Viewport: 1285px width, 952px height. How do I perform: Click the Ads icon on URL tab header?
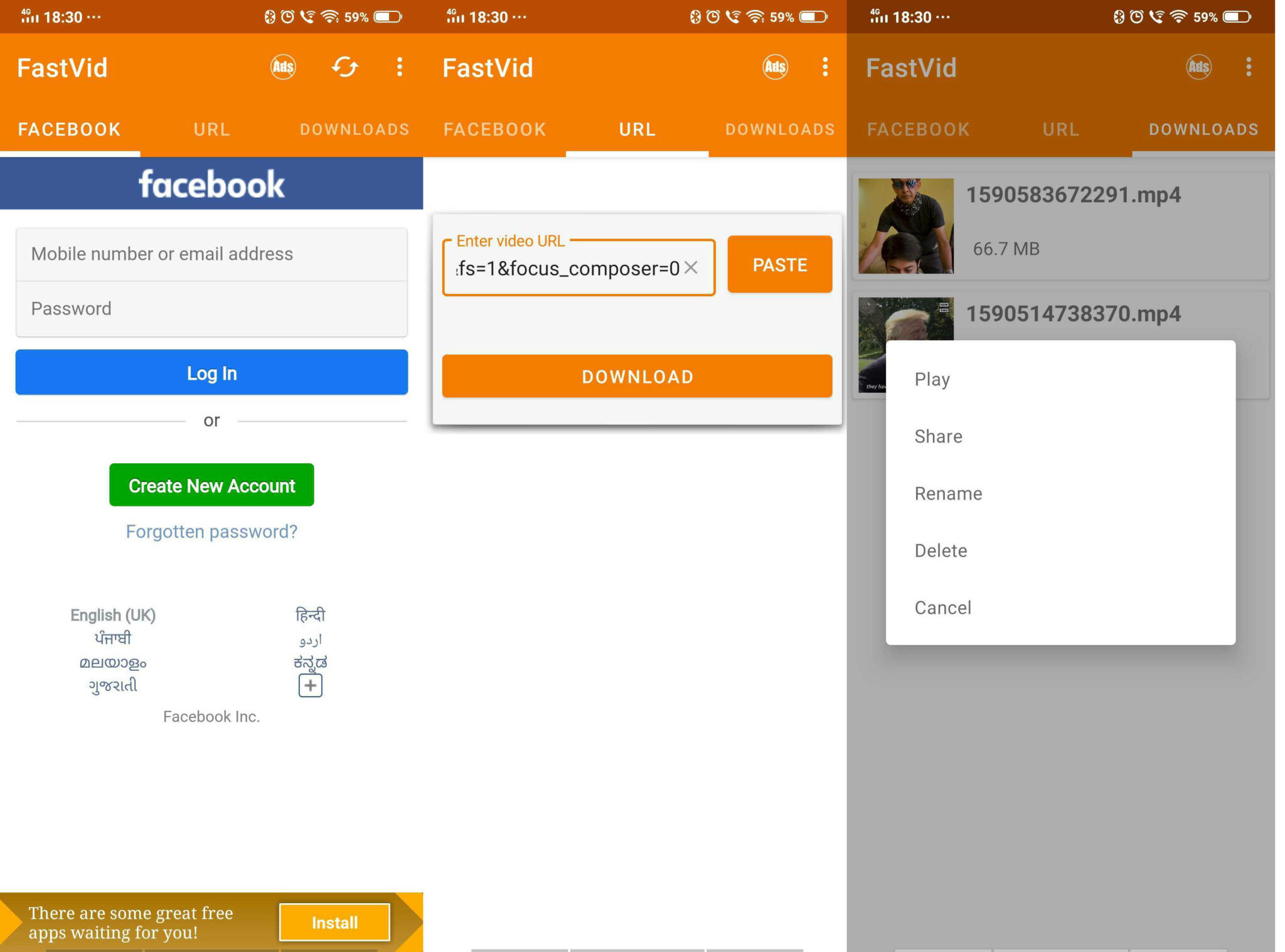pyautogui.click(x=776, y=67)
